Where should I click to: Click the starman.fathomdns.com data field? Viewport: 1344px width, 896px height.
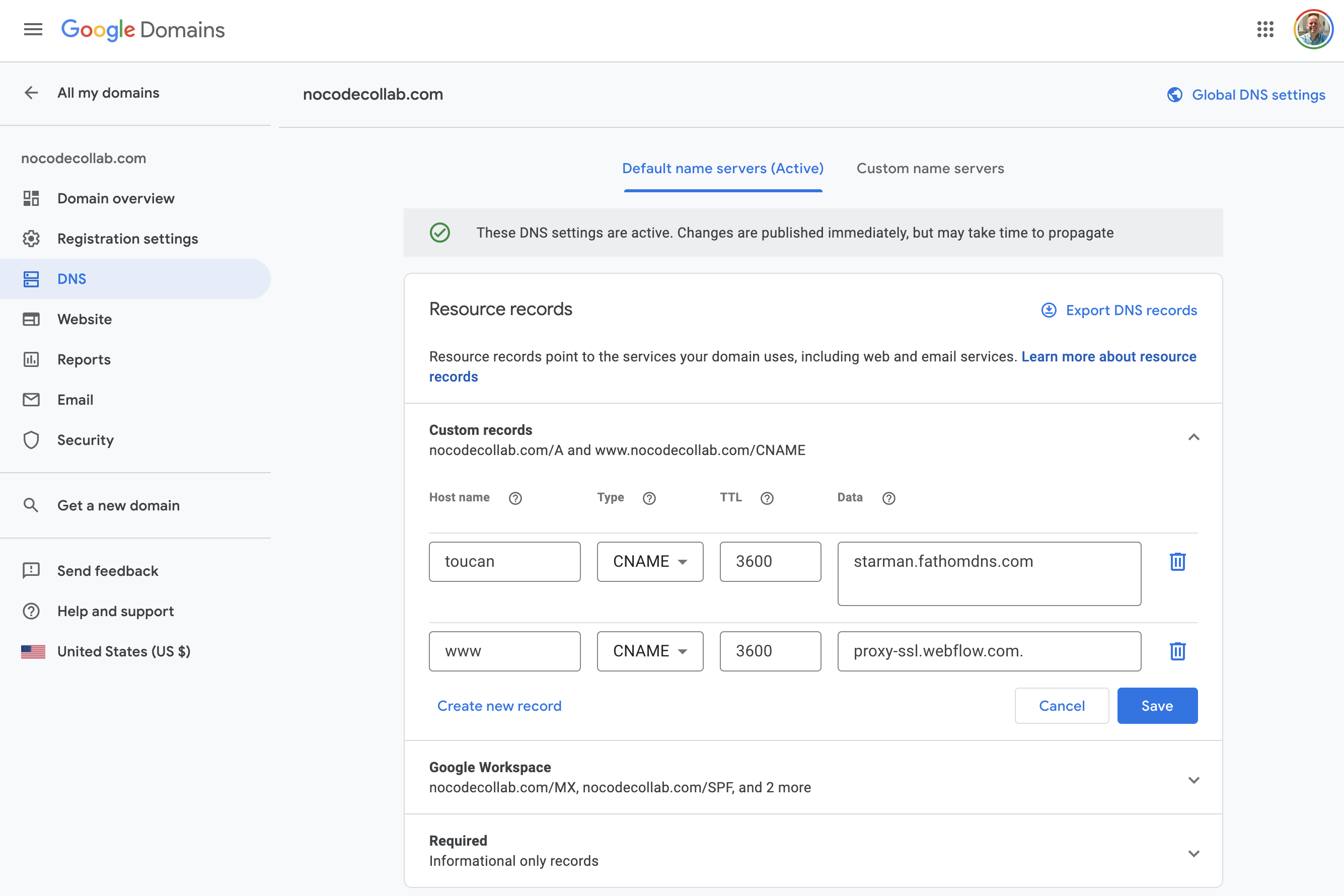[989, 574]
